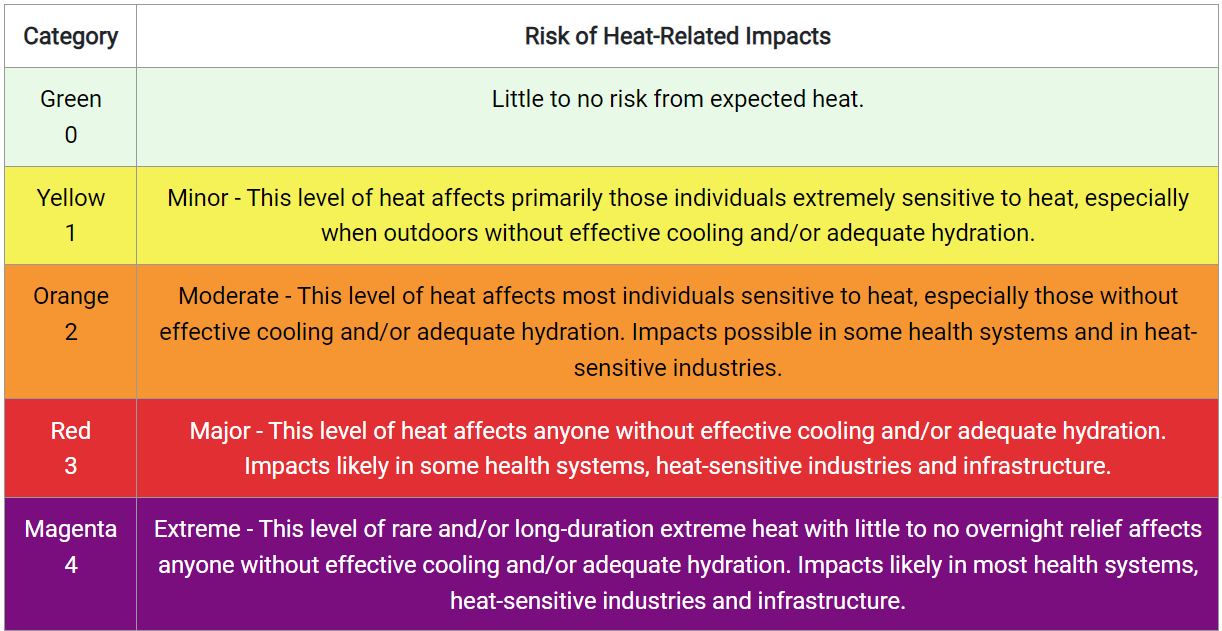1222x631 pixels.
Task: Click the number 4 under Magenta
Action: click(x=70, y=565)
